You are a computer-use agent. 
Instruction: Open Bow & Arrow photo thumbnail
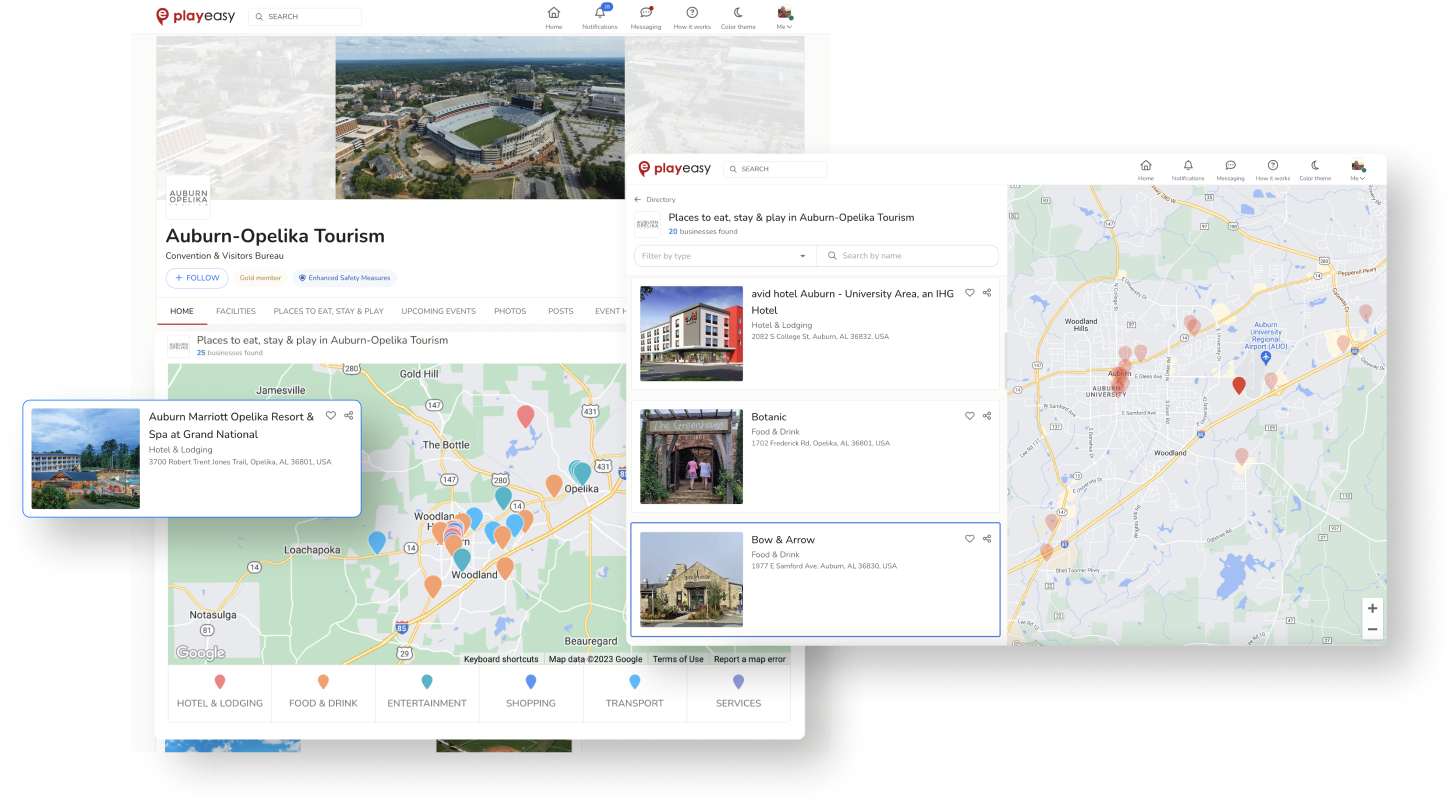[691, 579]
